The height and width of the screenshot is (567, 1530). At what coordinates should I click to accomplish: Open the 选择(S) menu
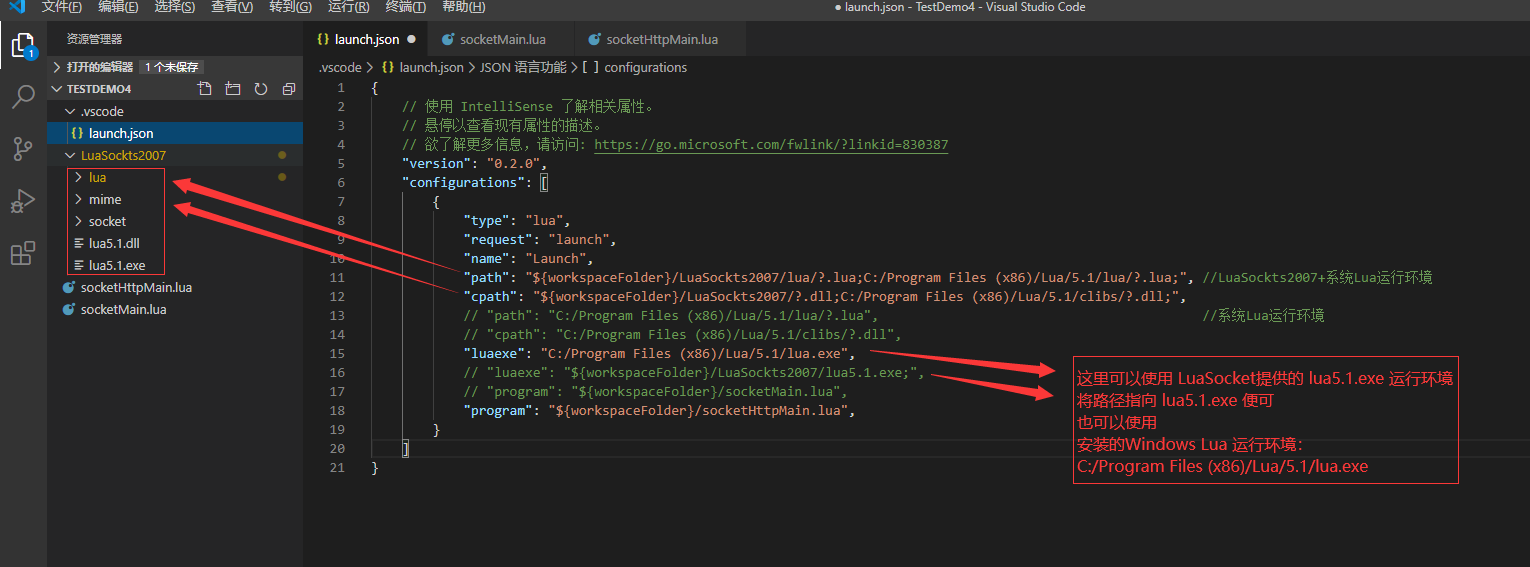coord(175,7)
